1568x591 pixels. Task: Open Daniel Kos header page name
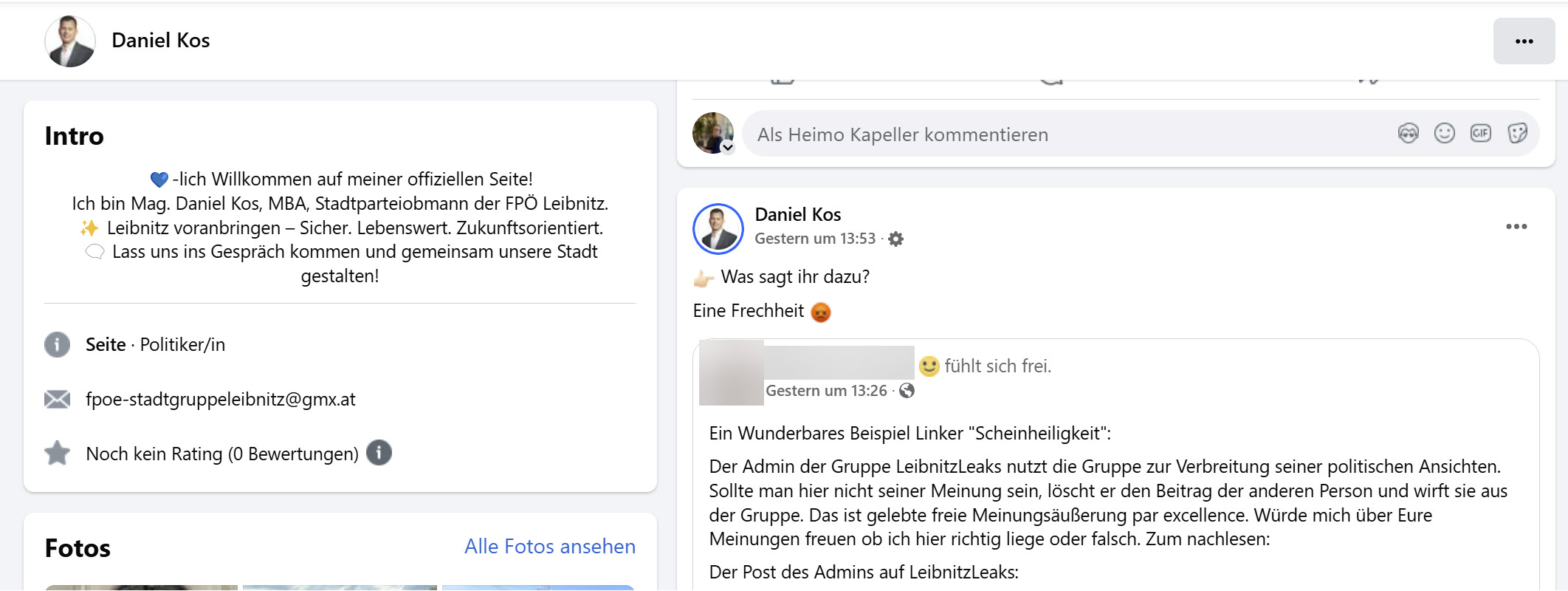click(160, 41)
